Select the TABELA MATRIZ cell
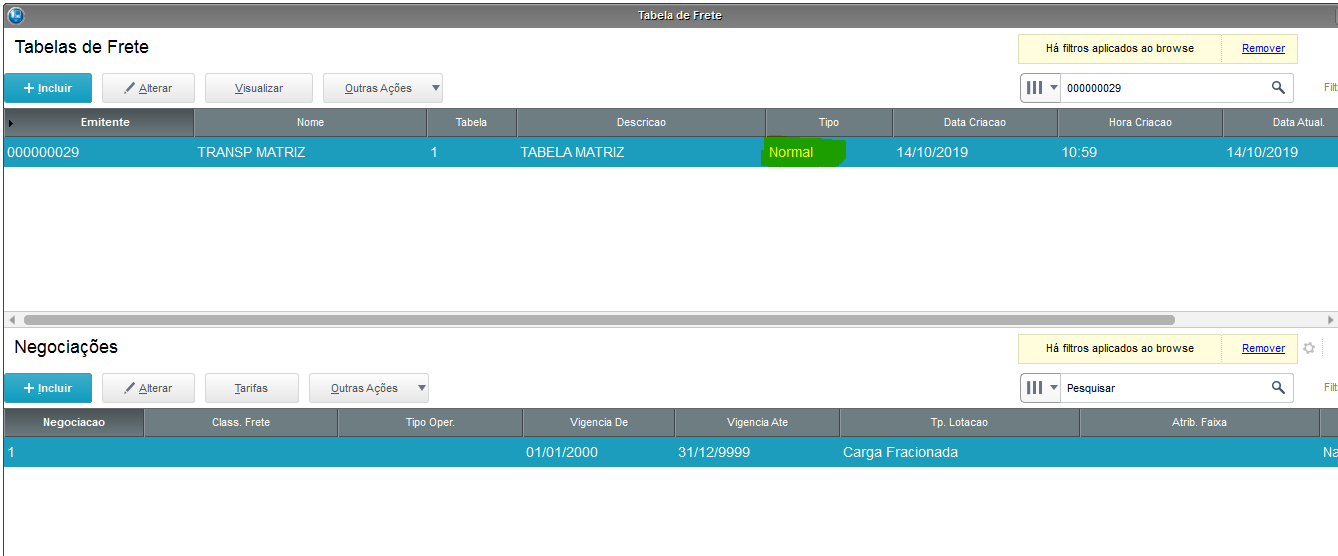1338x556 pixels. pos(641,152)
